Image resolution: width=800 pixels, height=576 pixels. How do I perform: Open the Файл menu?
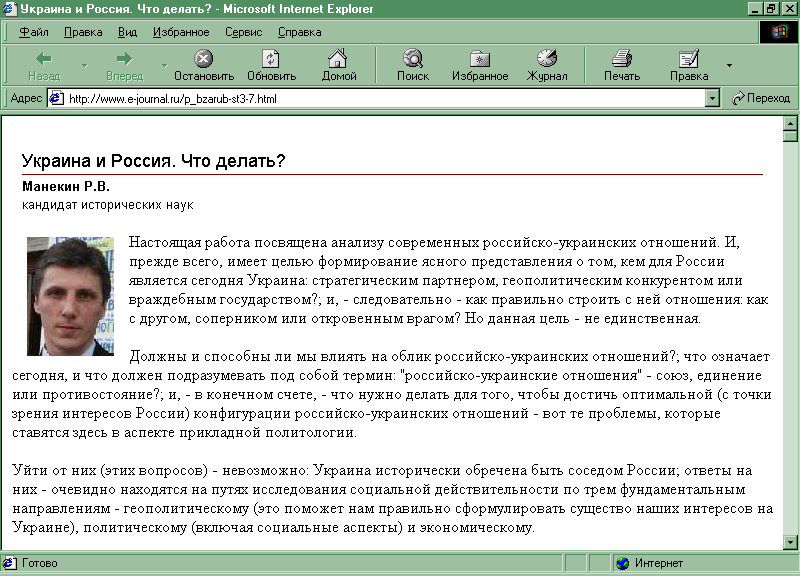34,32
